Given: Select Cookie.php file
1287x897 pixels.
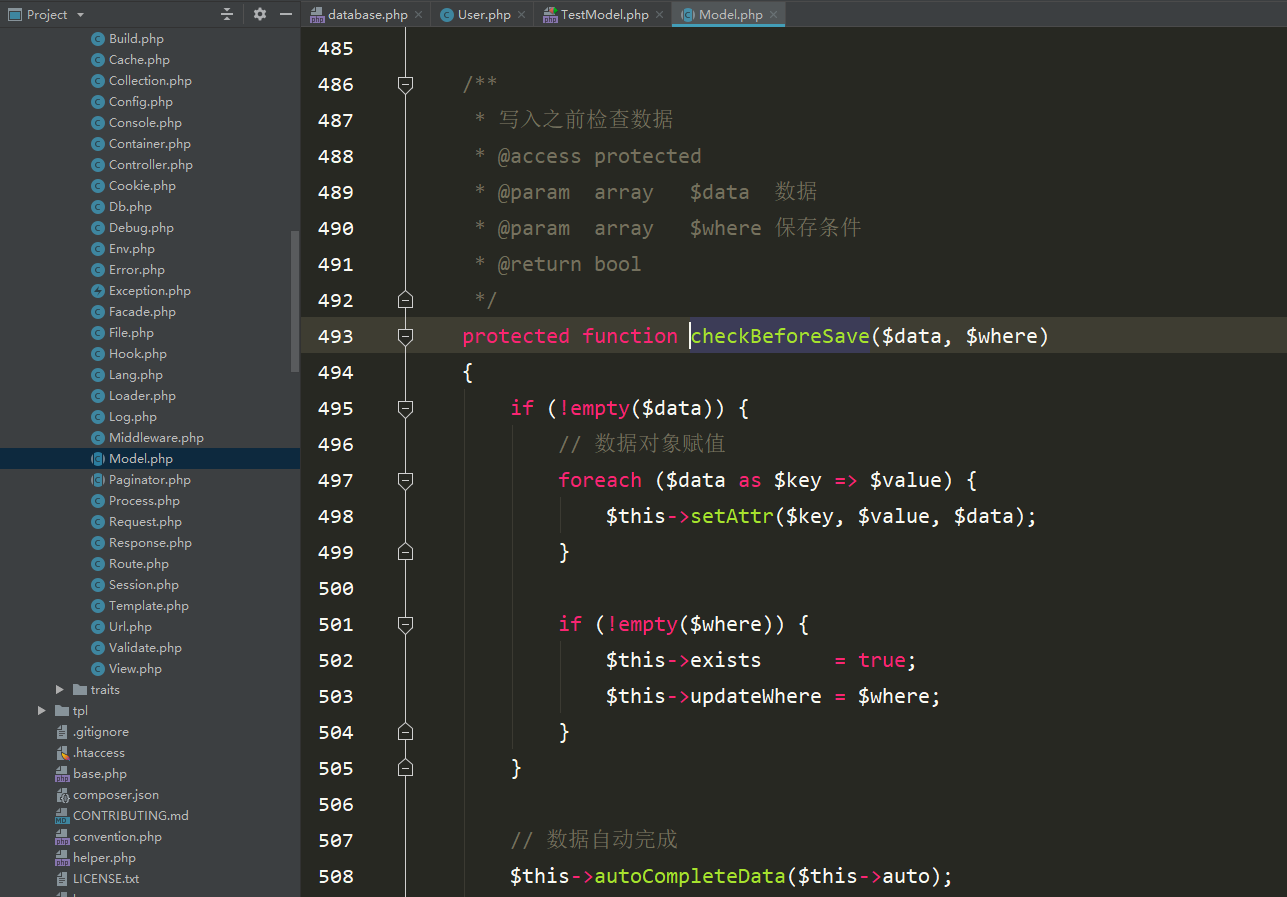Looking at the screenshot, I should [142, 186].
